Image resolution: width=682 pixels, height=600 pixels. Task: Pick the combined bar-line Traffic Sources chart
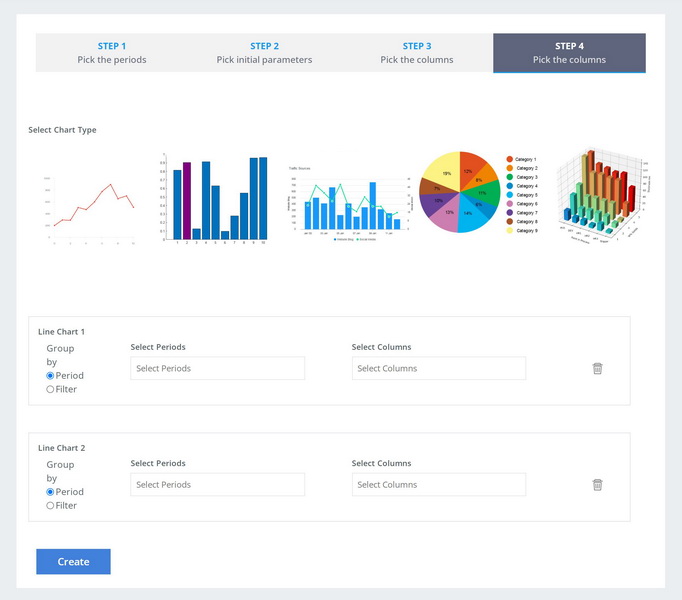[x=348, y=203]
